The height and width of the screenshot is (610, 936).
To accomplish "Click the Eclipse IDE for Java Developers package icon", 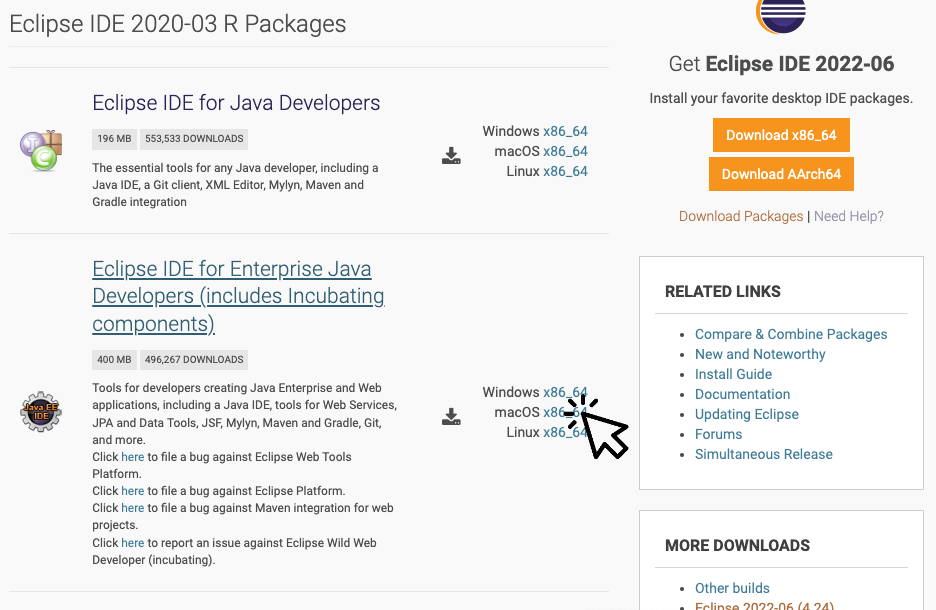I will (41, 151).
